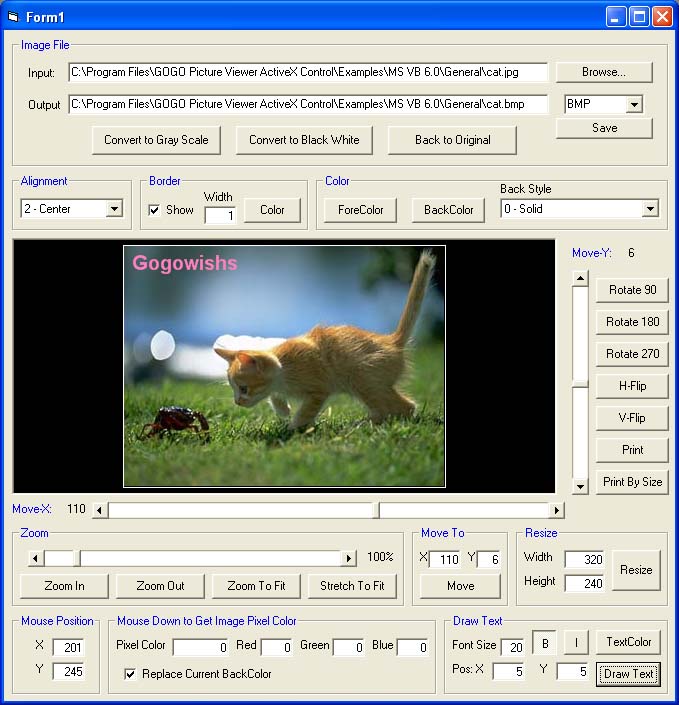Click the Move-Y vertical scrollbar thumb

tap(581, 383)
